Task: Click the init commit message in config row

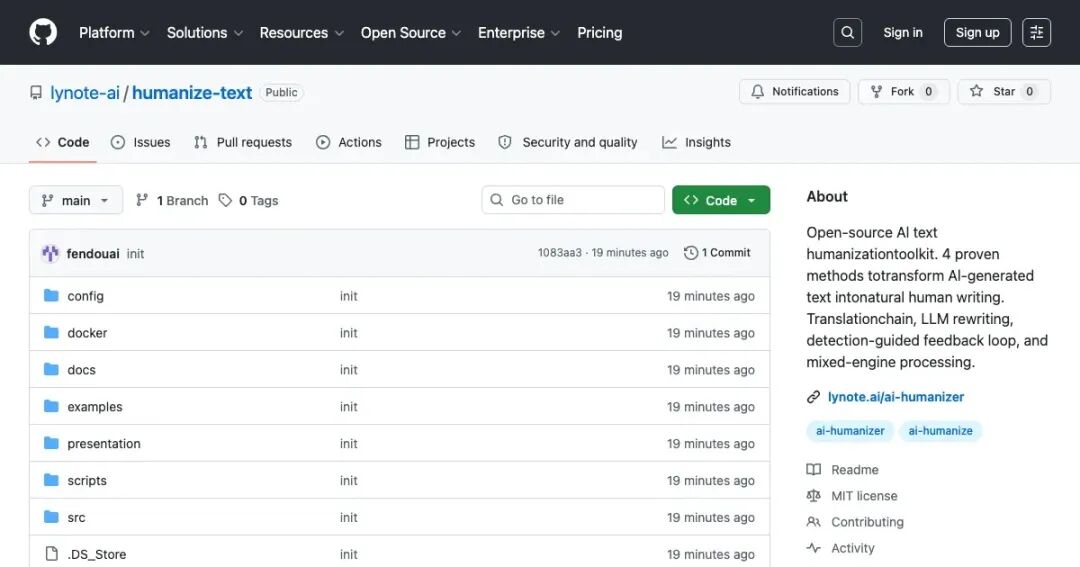Action: (349, 296)
